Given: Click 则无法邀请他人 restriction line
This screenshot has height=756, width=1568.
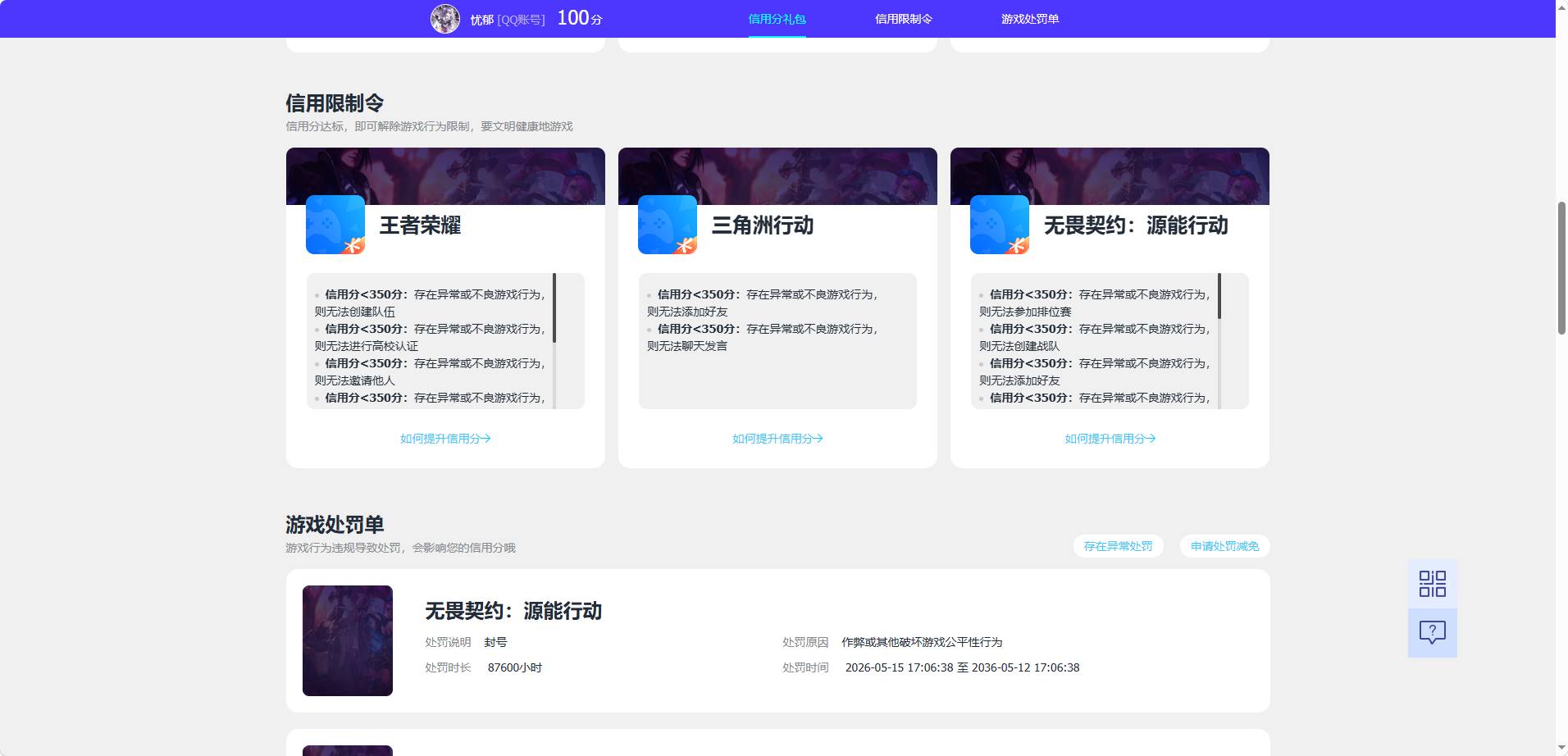Looking at the screenshot, I should point(355,380).
